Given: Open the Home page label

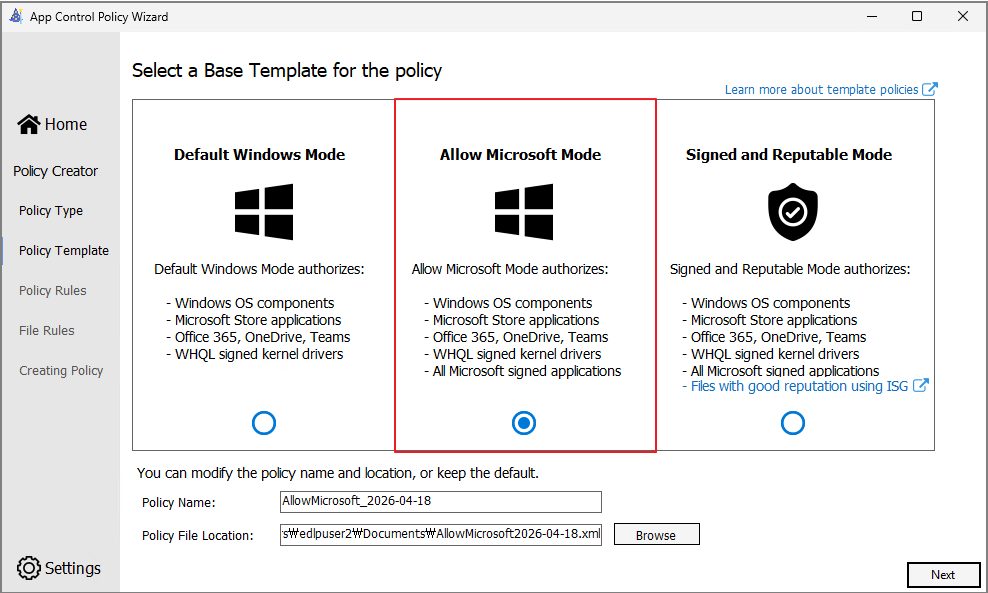Looking at the screenshot, I should pyautogui.click(x=66, y=124).
